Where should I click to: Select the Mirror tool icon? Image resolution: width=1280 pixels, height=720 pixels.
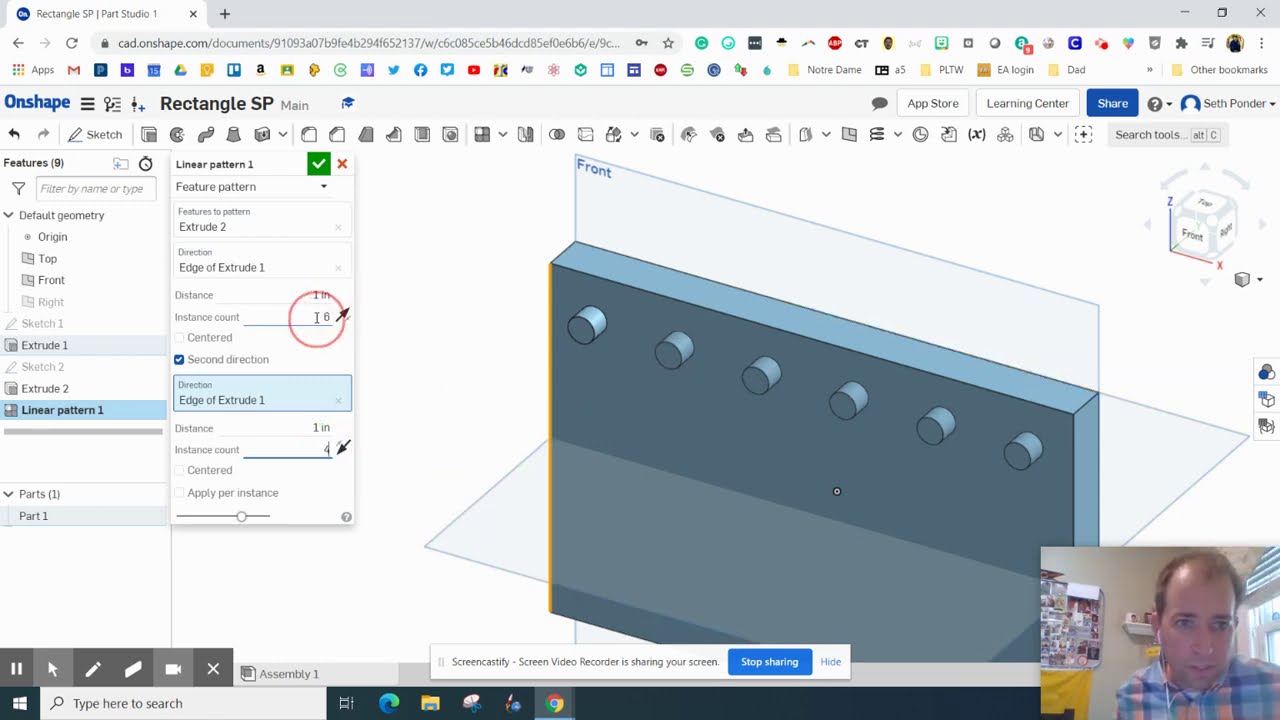pos(525,134)
